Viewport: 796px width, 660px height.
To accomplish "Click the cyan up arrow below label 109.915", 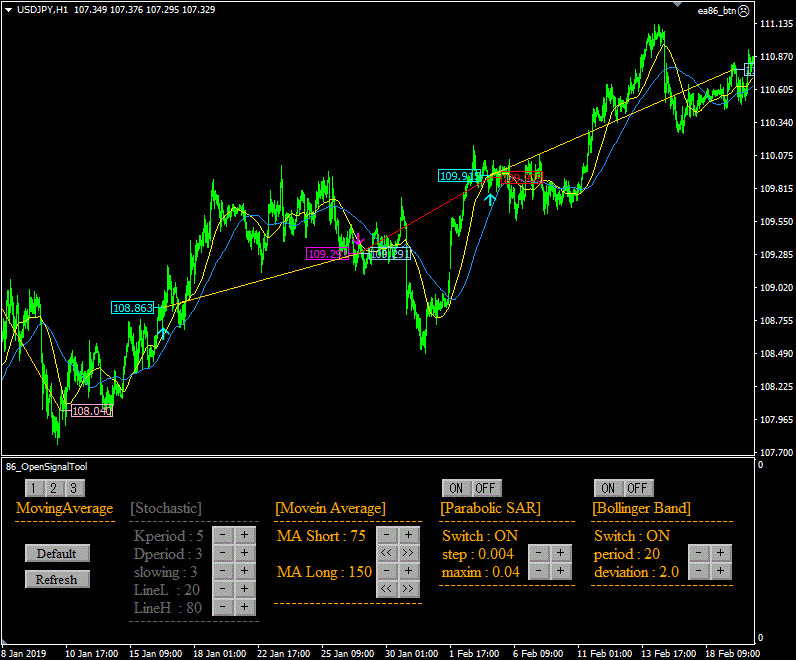I will tap(490, 199).
